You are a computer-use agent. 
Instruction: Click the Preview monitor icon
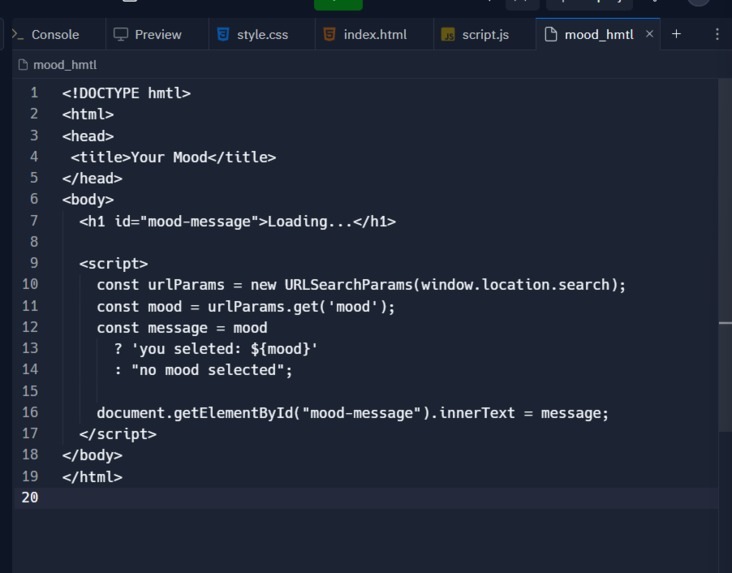(x=120, y=34)
